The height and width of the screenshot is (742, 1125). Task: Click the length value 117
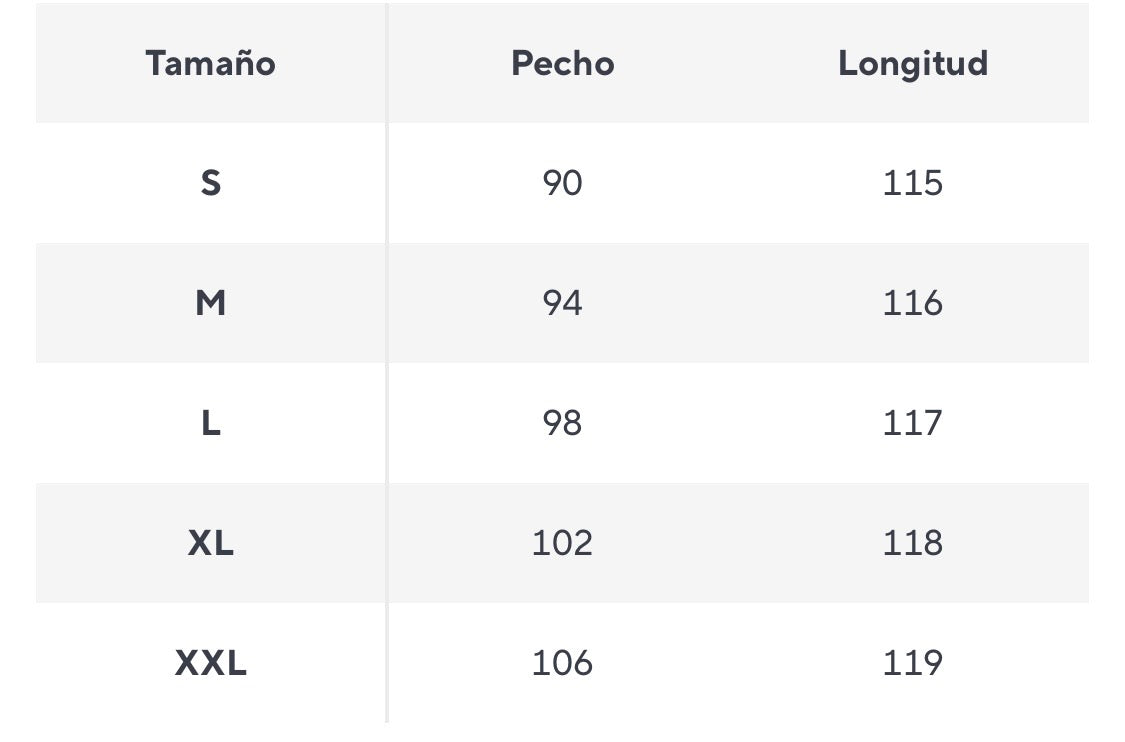click(x=912, y=423)
